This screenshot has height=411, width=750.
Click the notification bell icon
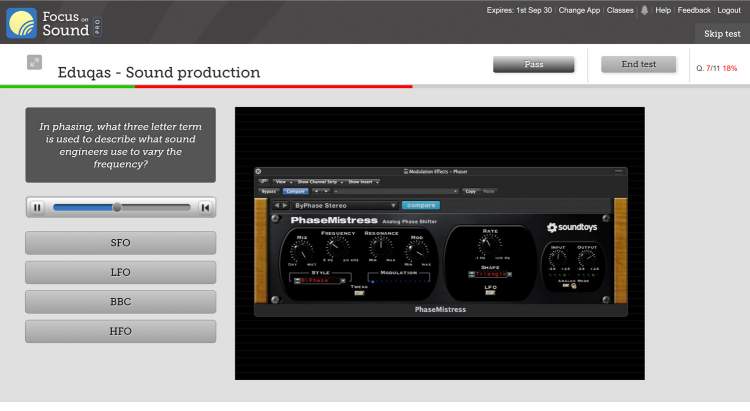(x=644, y=10)
